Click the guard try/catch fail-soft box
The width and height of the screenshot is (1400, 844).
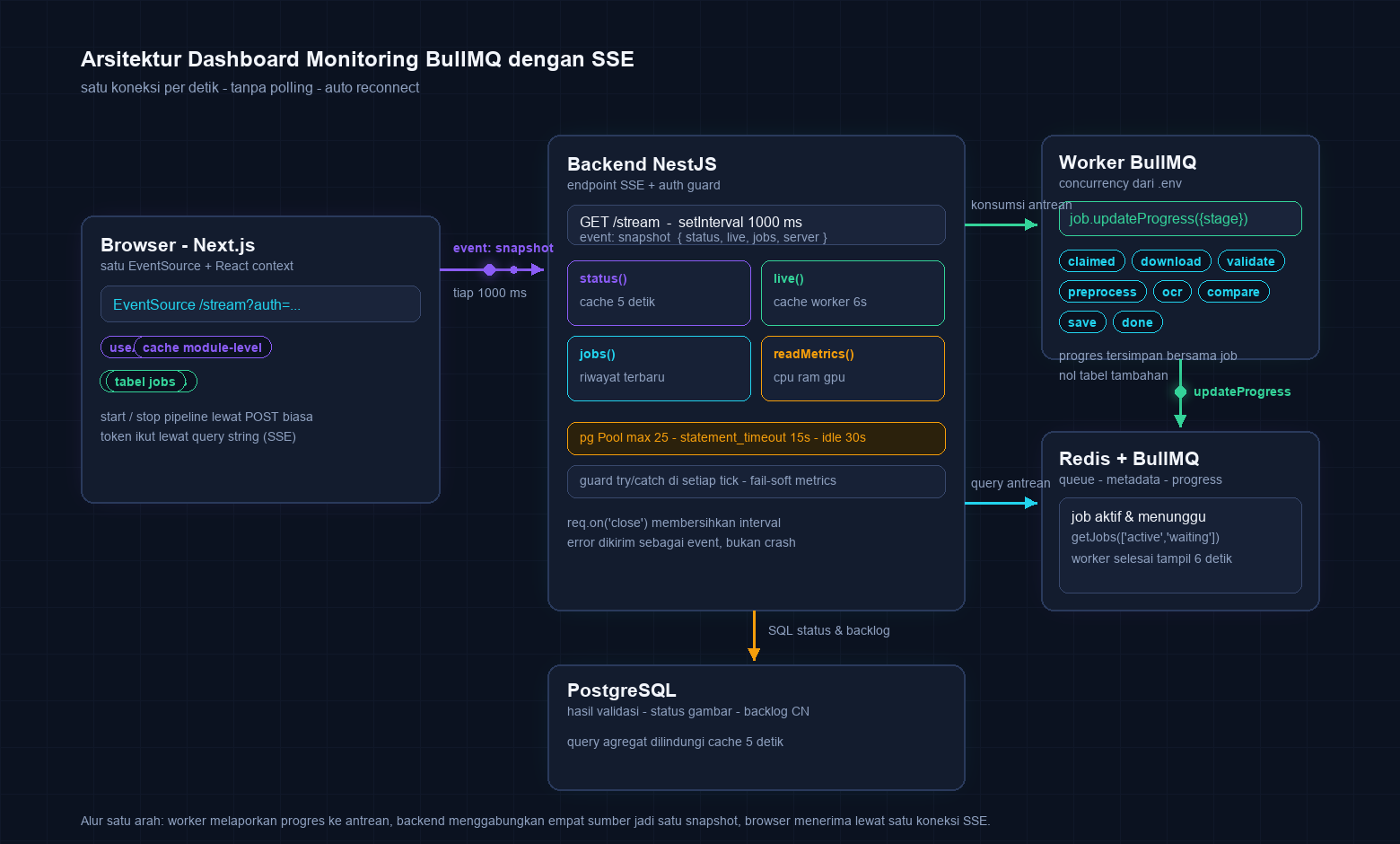click(x=756, y=482)
